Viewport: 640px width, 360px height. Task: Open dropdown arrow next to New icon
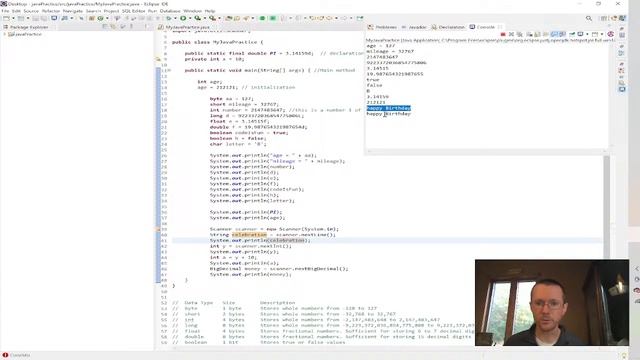(13, 18)
